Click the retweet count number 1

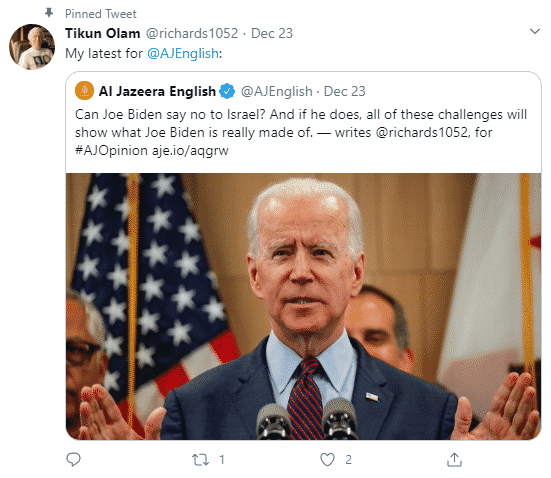click(222, 460)
